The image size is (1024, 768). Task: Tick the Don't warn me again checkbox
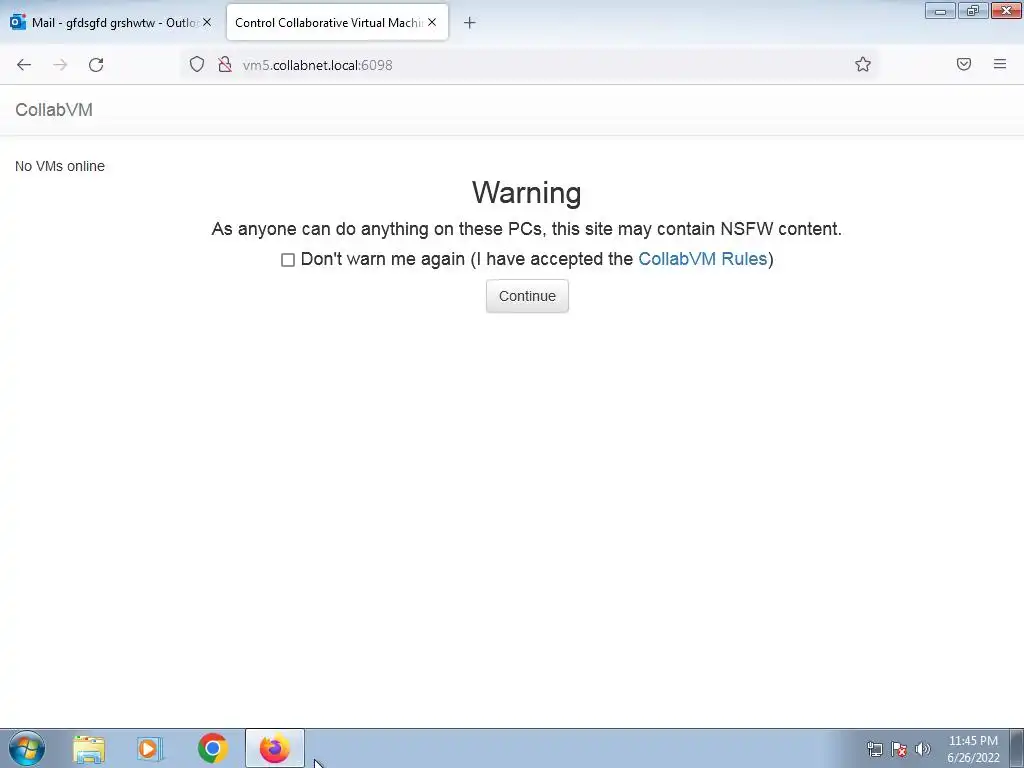(288, 260)
